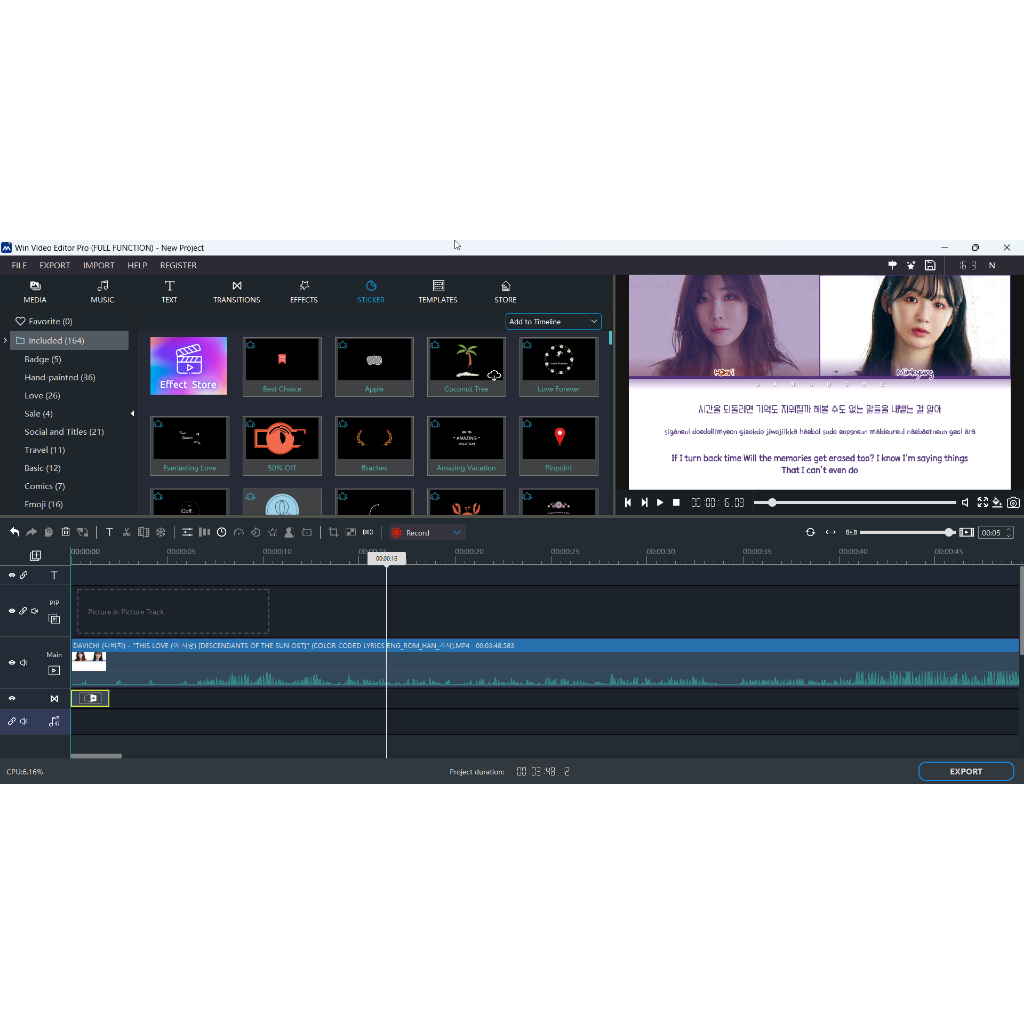Enter fullscreen preview mode
The image size is (1024, 1024).
pyautogui.click(x=982, y=502)
